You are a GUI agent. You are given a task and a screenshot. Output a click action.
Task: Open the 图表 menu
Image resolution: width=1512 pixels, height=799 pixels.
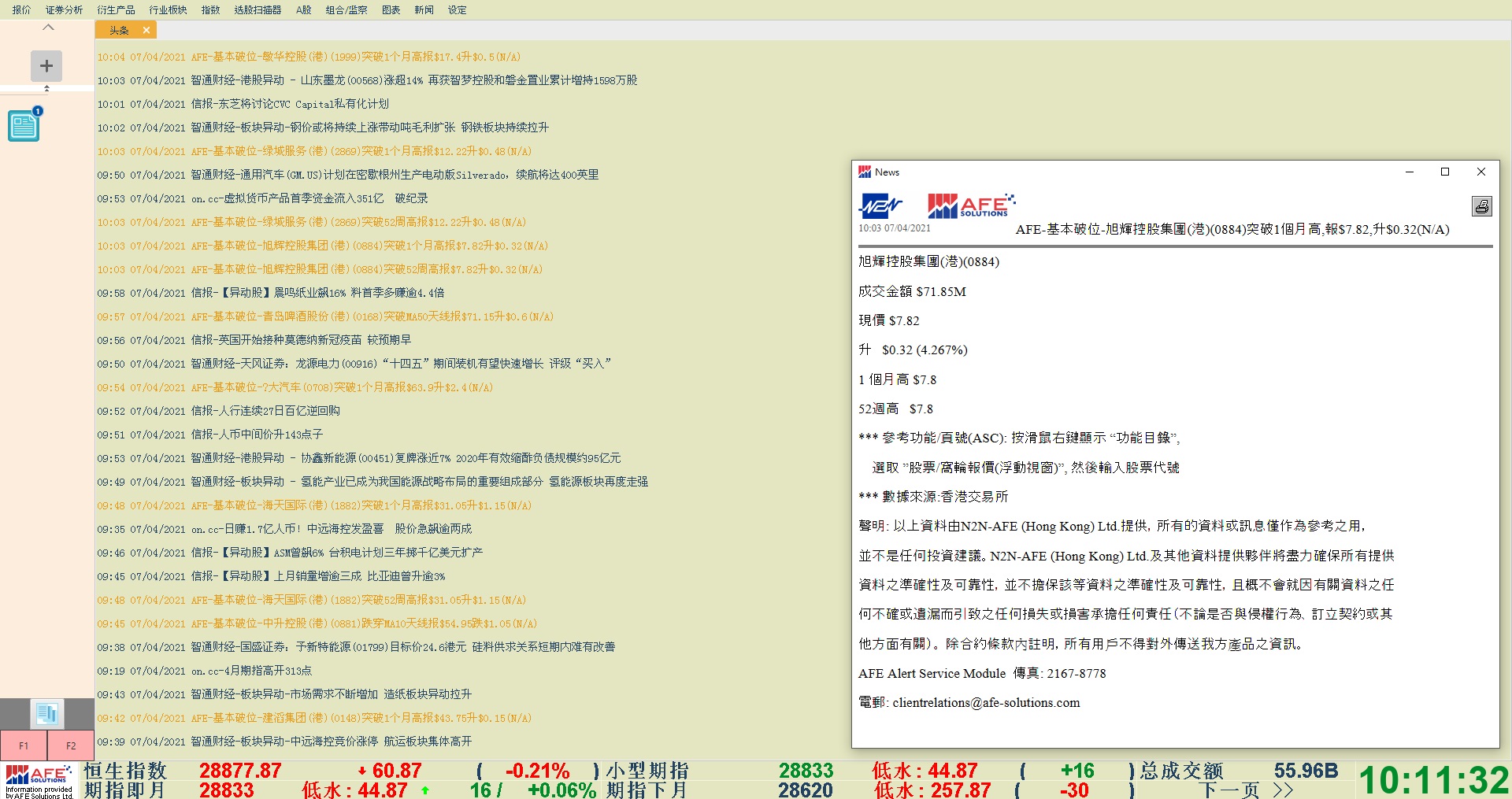(391, 9)
